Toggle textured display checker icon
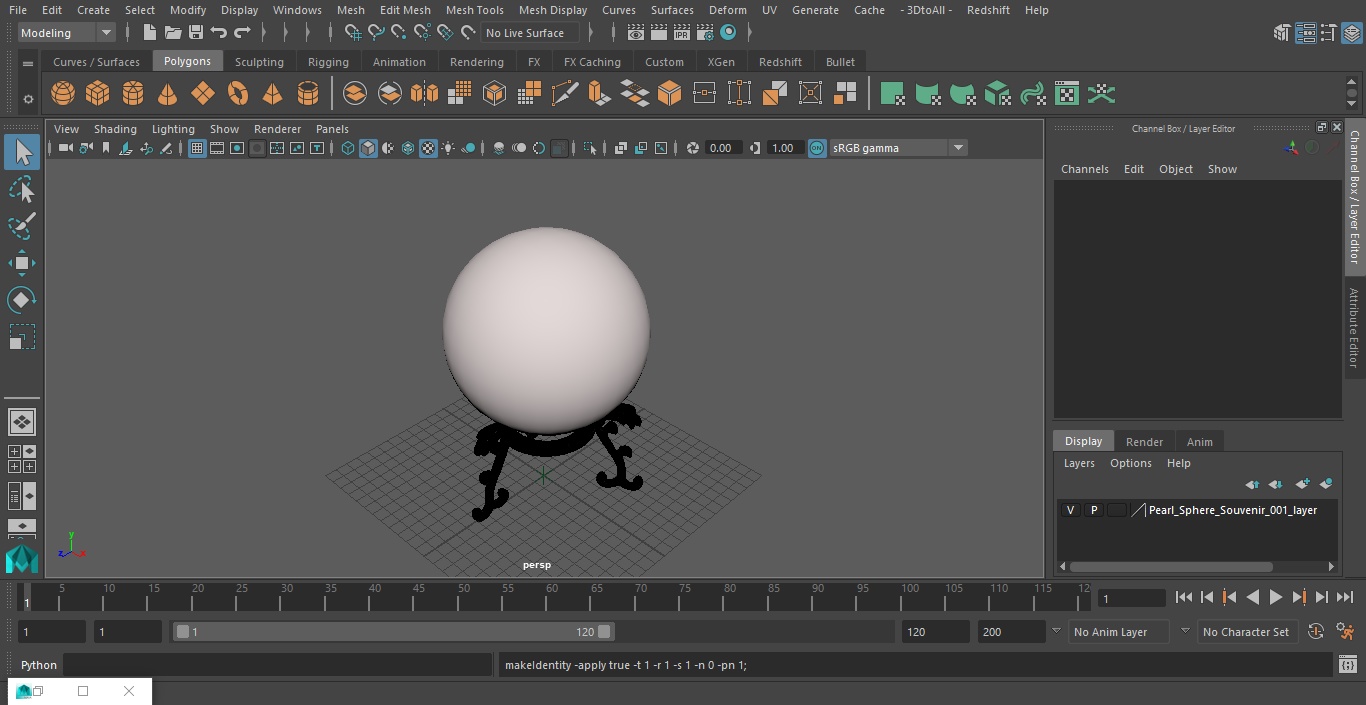This screenshot has height=705, width=1366. (x=428, y=148)
